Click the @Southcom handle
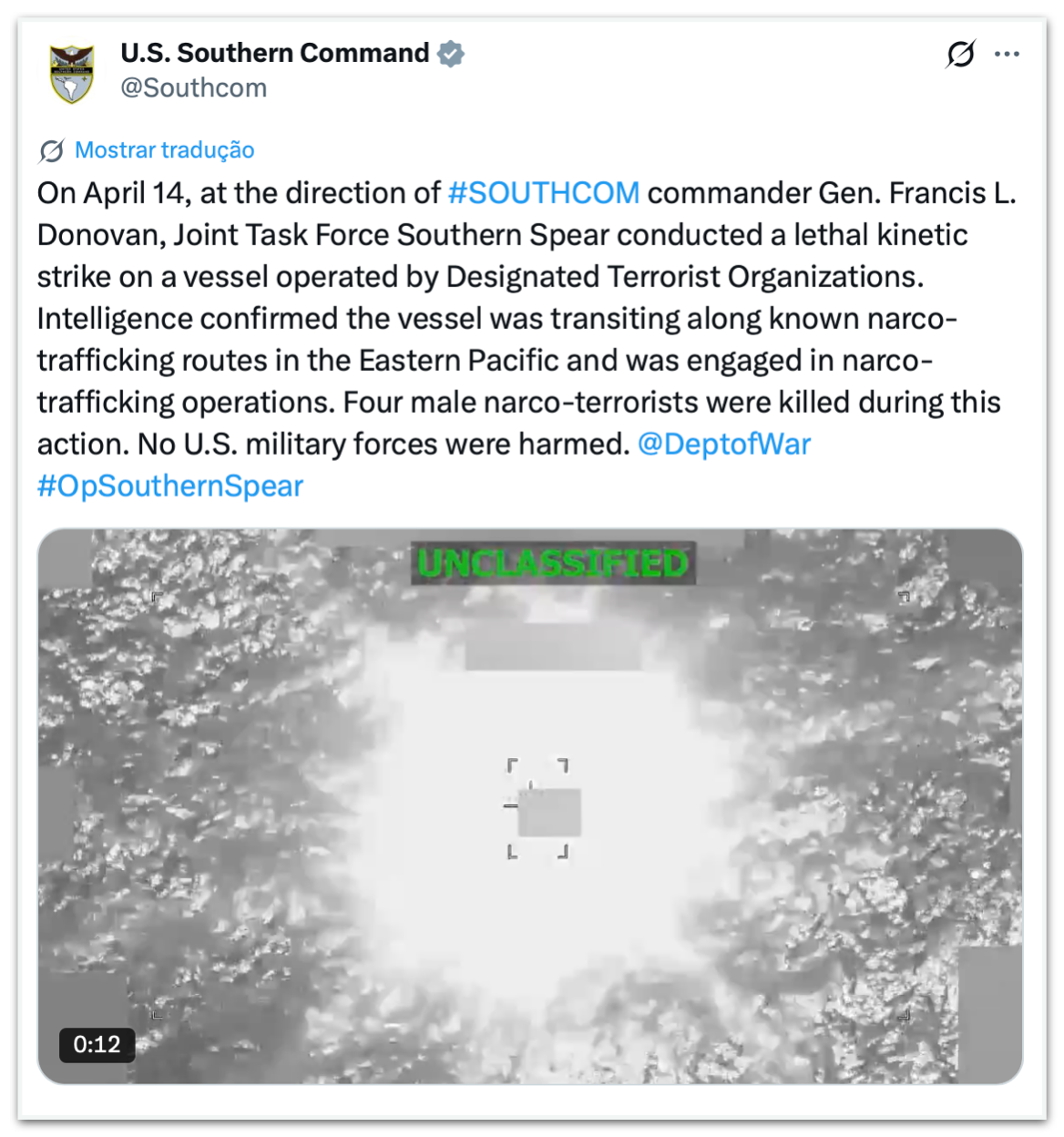Image resolution: width=1064 pixels, height=1137 pixels. coord(193,87)
